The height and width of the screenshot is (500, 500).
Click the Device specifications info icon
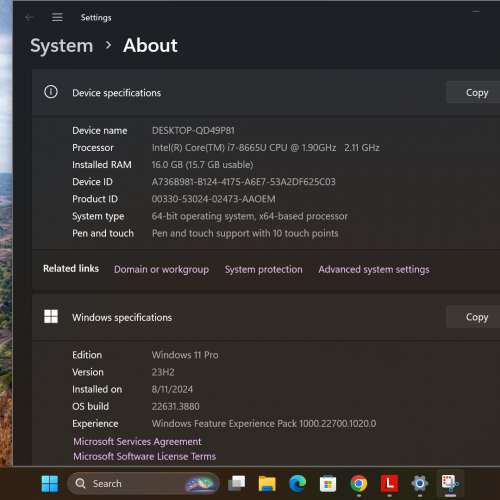tap(51, 92)
